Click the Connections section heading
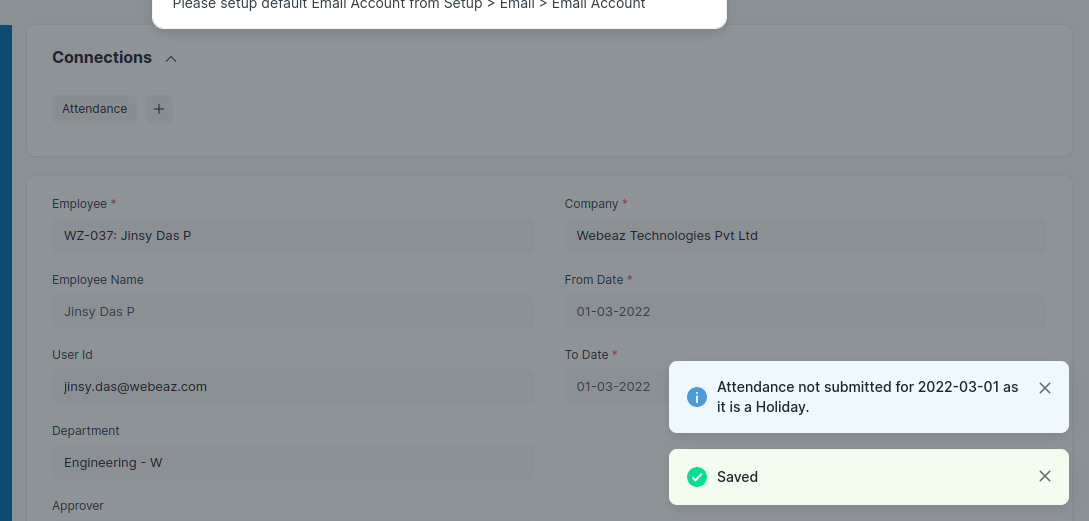Viewport: 1089px width, 521px height. coord(102,58)
